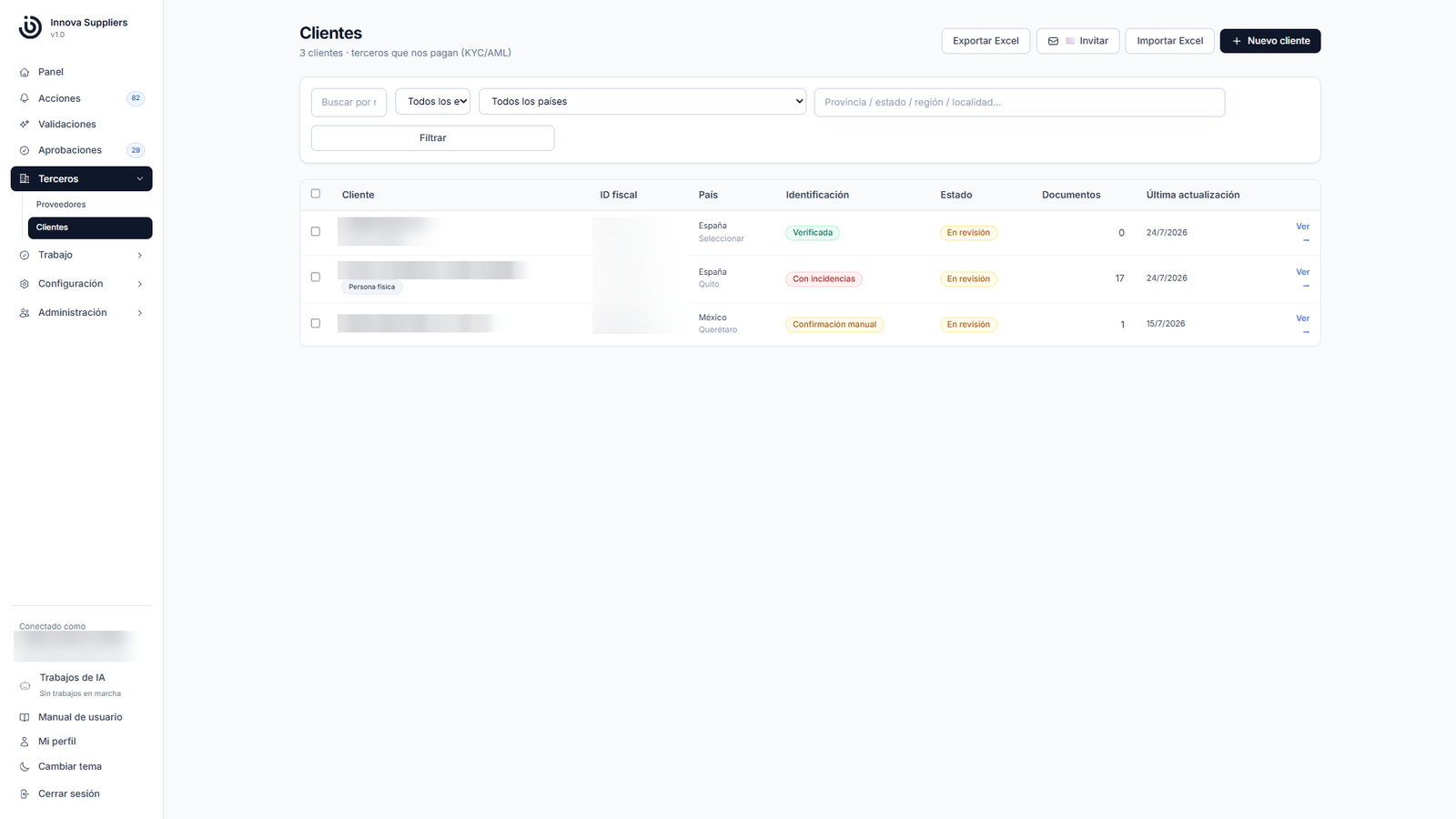Screen dimensions: 1456x819
Task: Click the Cliente column header
Action: coord(358,195)
